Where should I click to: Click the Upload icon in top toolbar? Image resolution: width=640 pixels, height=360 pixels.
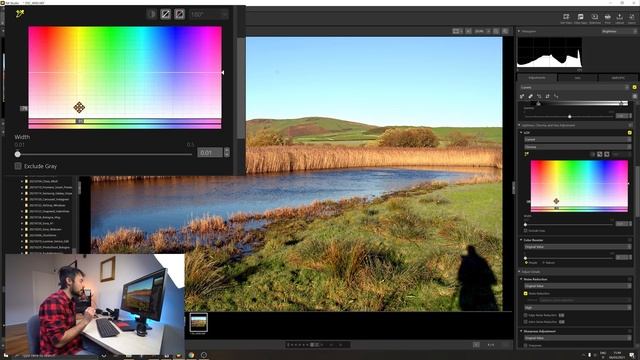click(620, 18)
